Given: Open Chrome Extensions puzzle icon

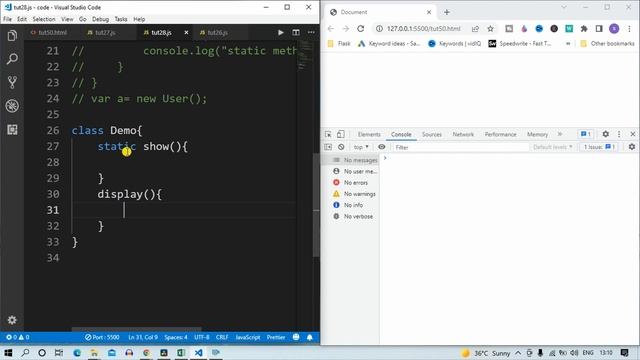Looking at the screenshot, I should (584, 29).
